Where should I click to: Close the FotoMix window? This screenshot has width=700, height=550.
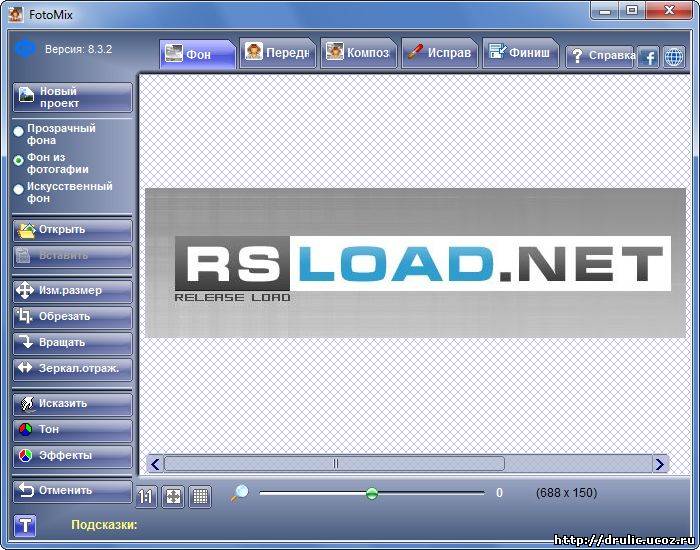point(668,11)
